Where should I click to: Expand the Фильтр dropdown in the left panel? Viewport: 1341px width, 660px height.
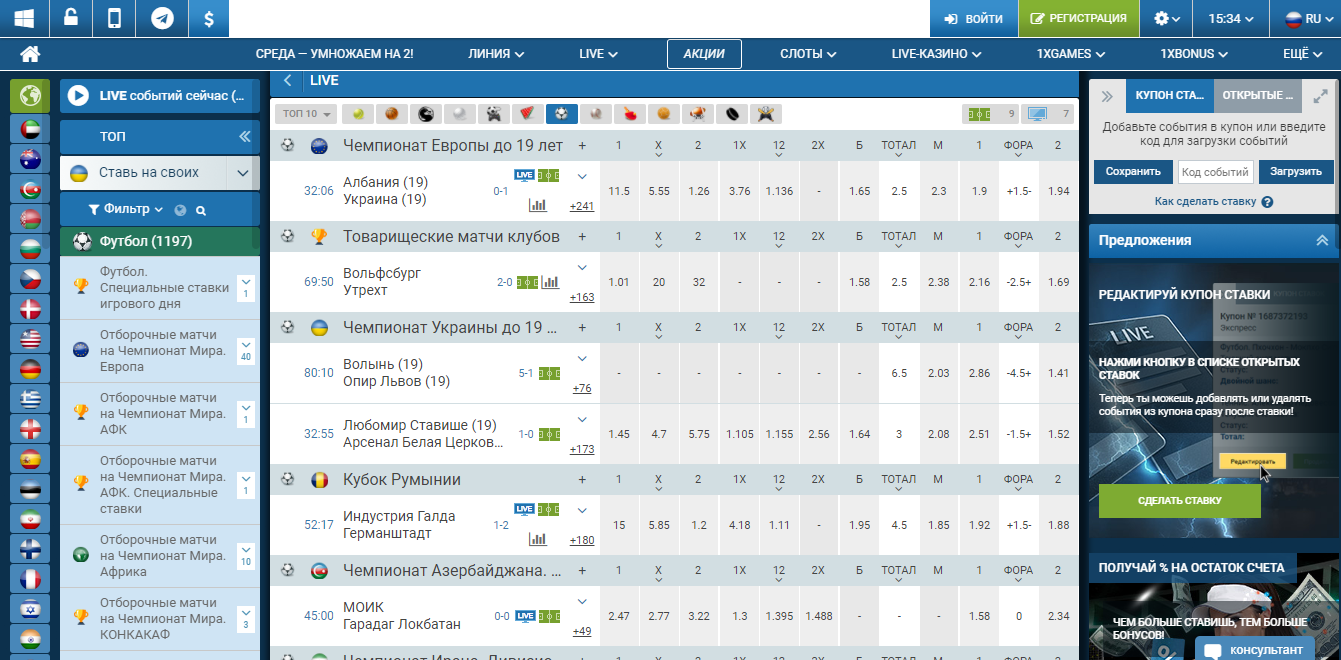[125, 210]
